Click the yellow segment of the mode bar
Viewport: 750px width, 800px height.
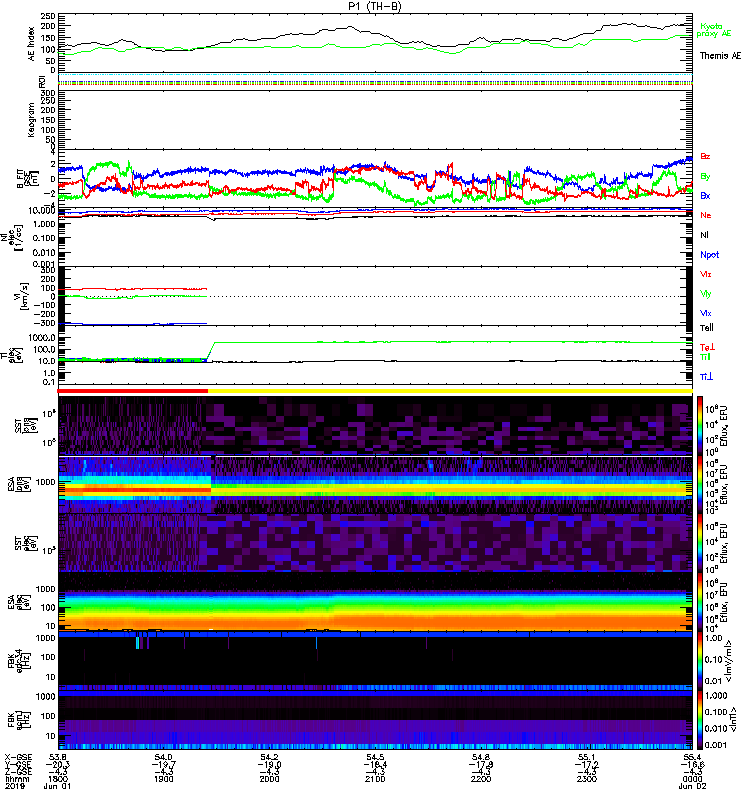pos(451,391)
